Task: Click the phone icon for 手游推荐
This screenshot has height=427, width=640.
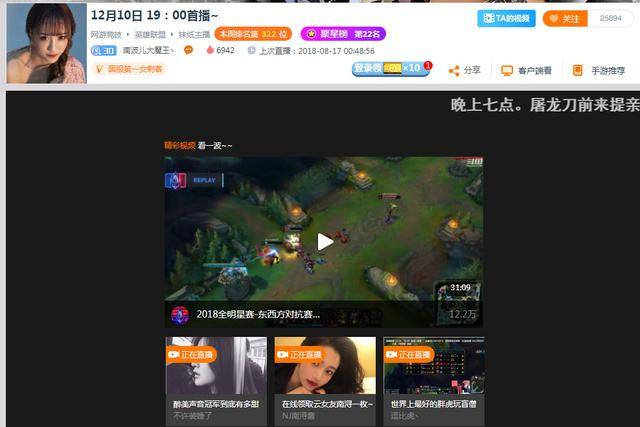Action: click(577, 70)
